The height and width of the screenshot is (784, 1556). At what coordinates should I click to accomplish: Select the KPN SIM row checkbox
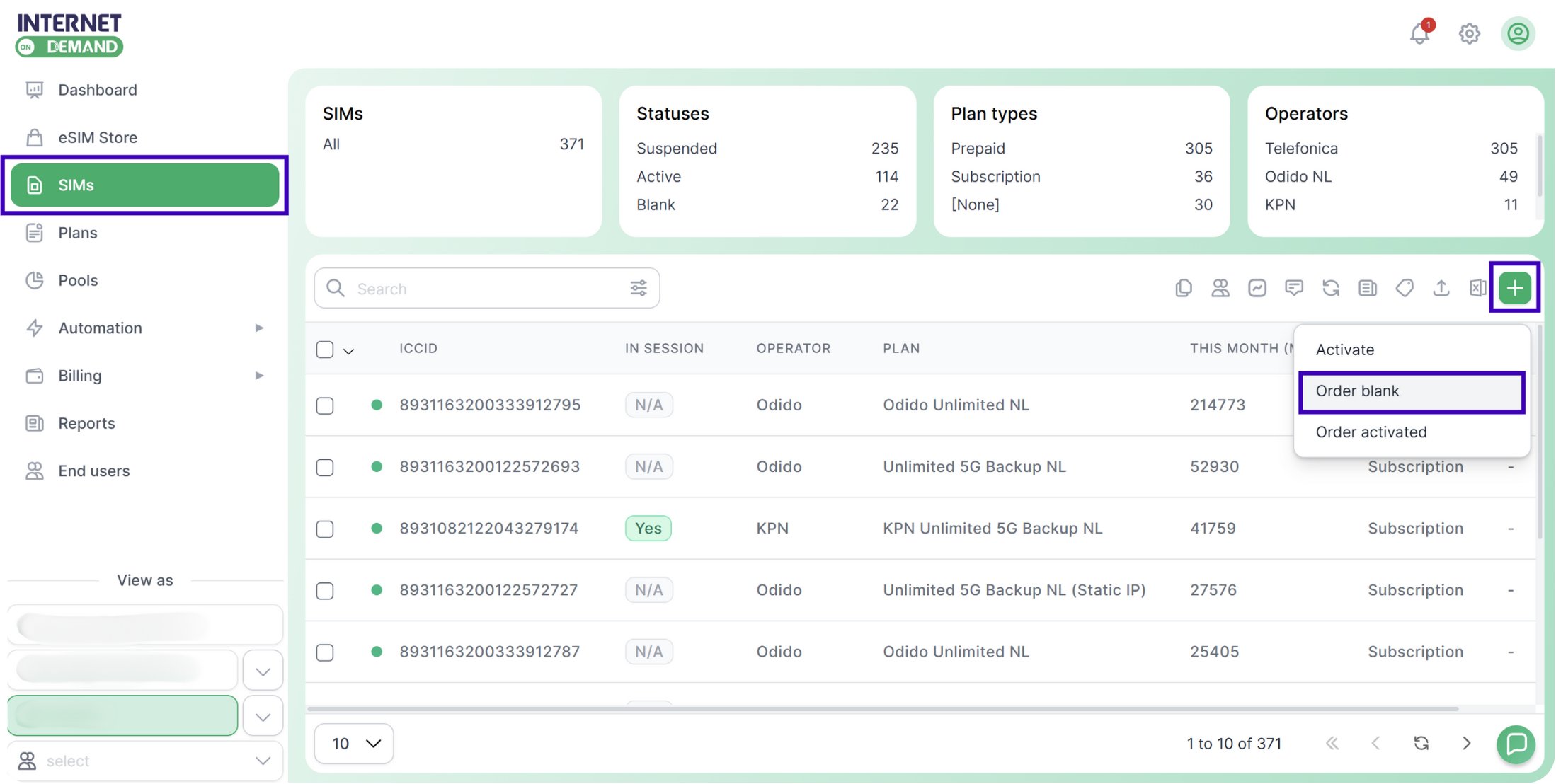[325, 529]
